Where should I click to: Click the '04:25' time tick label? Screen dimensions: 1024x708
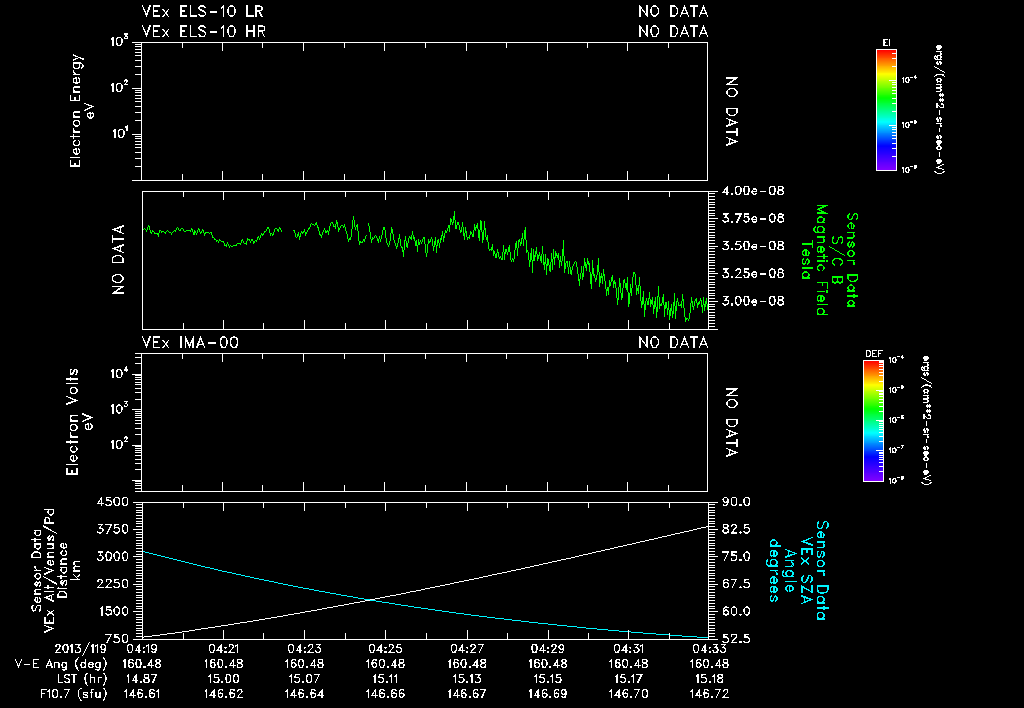click(x=385, y=649)
